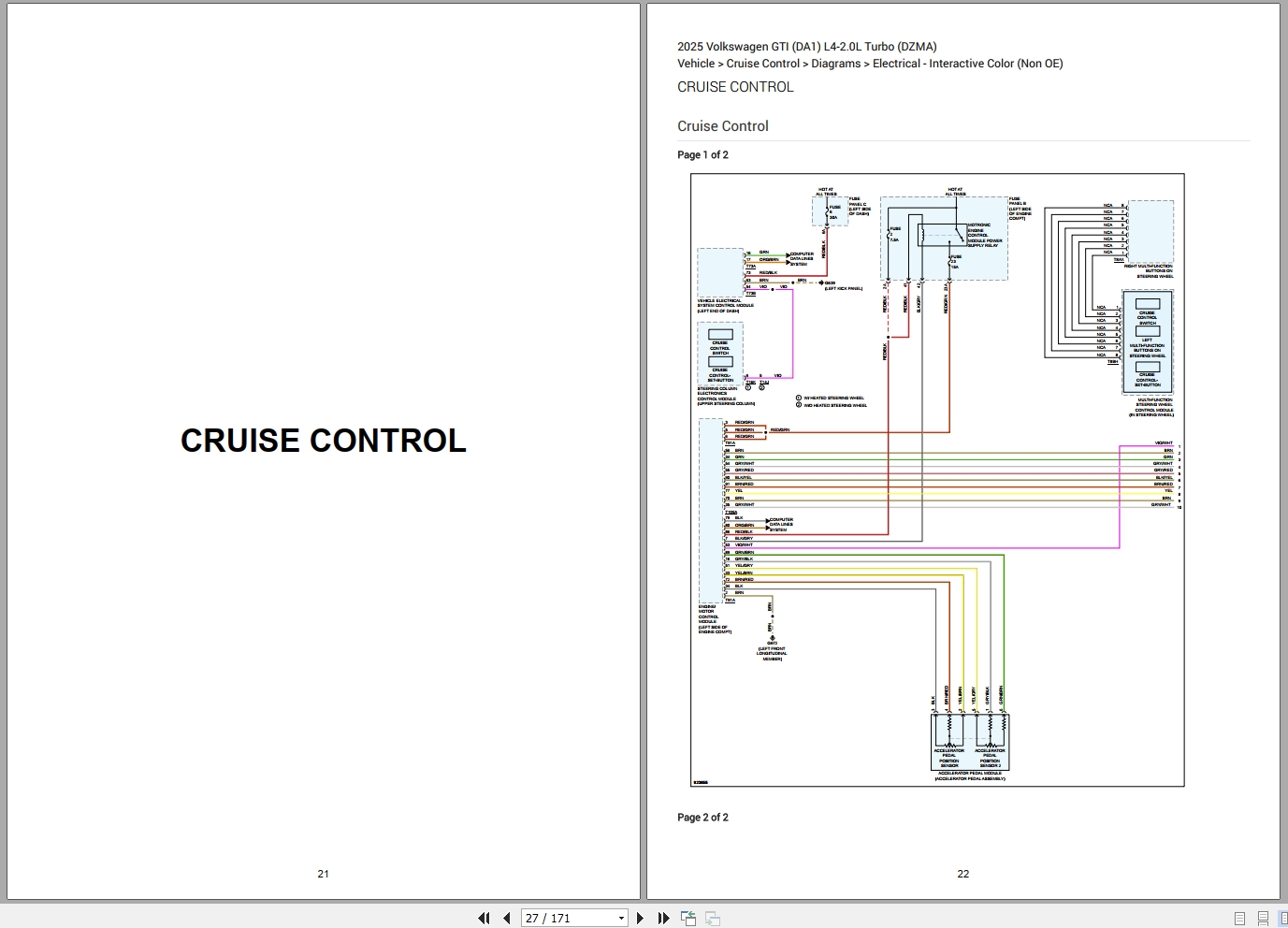The image size is (1288, 928).
Task: Go to the next page
Action: tap(640, 918)
